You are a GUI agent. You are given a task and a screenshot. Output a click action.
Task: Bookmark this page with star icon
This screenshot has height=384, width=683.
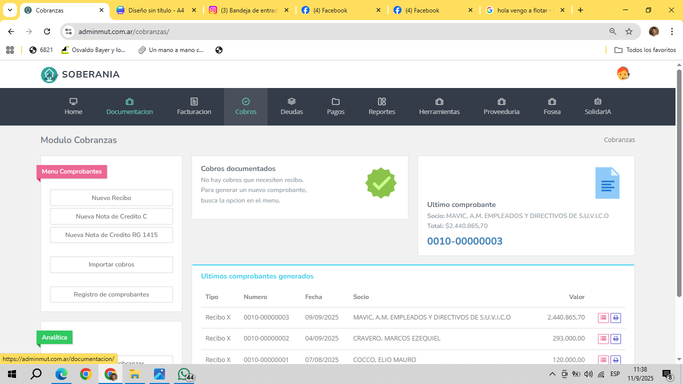point(629,31)
